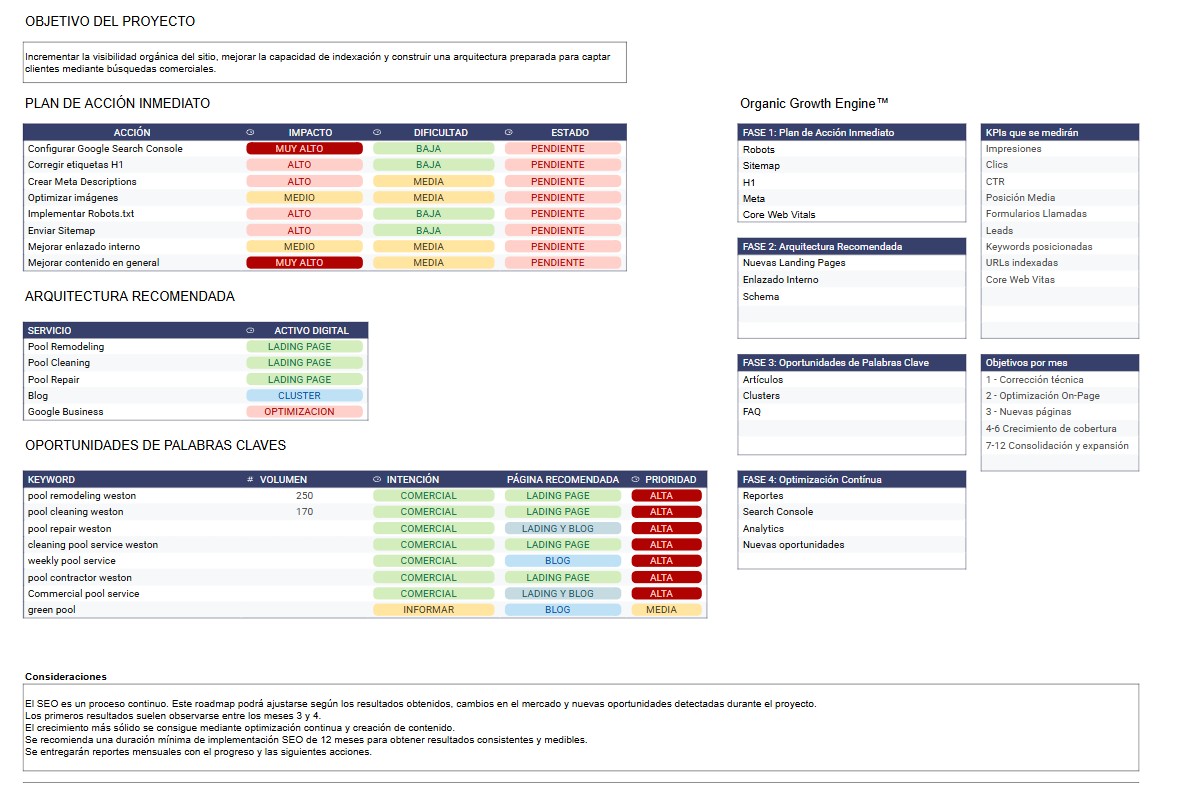Image resolution: width=1177 pixels, height=801 pixels.
Task: Click the 'weekly pool service' keyword cell
Action: pyautogui.click(x=133, y=561)
